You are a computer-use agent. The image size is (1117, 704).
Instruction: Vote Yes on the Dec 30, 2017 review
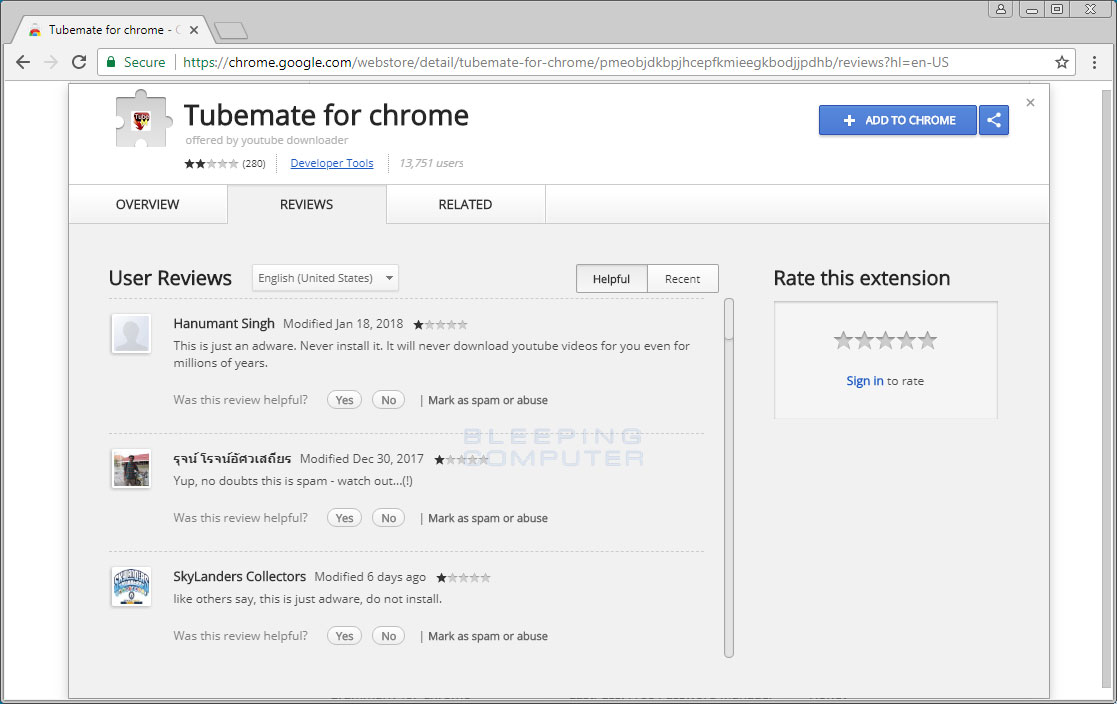[x=344, y=518]
